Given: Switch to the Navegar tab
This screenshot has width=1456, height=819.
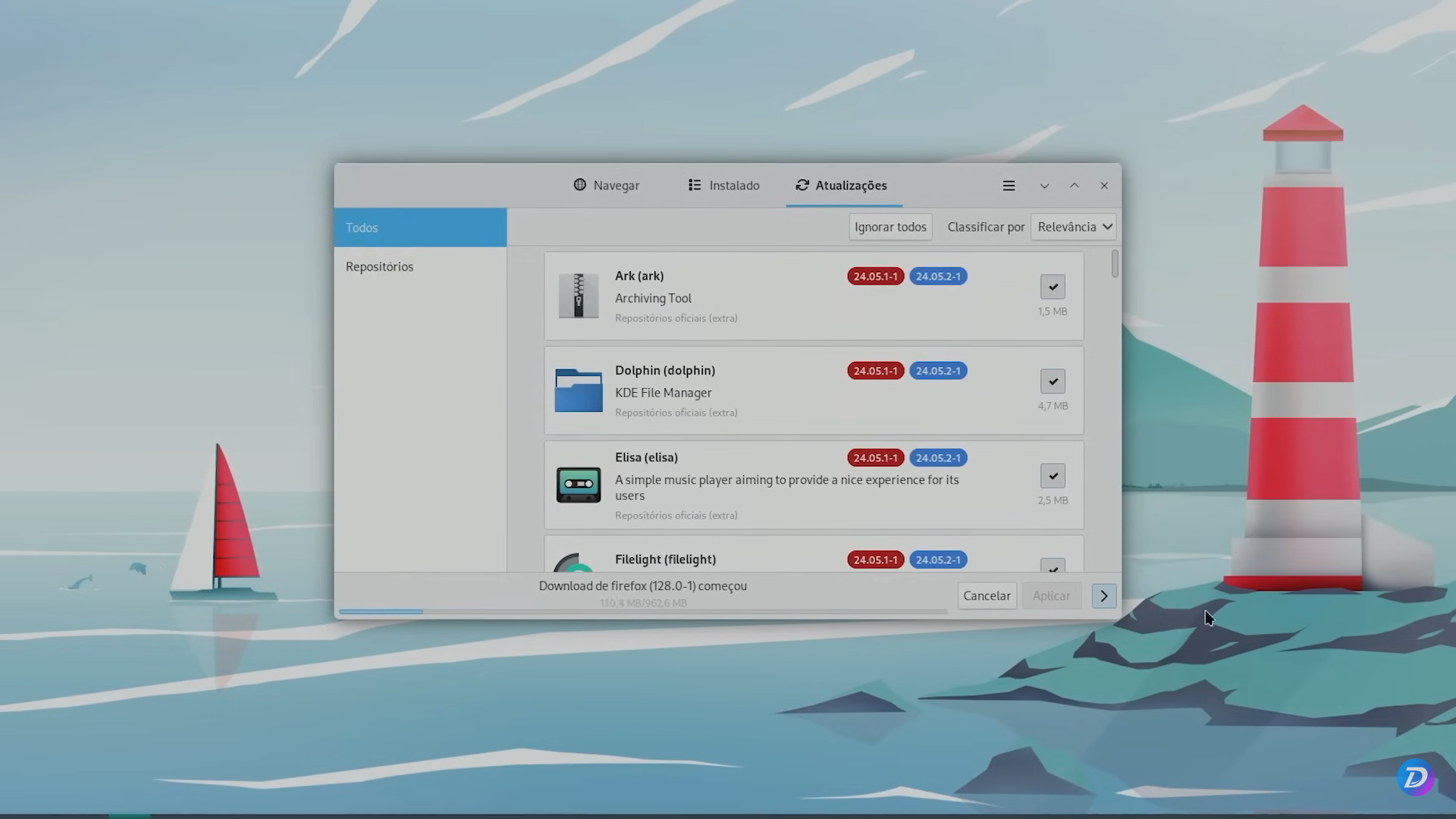Looking at the screenshot, I should coord(607,186).
